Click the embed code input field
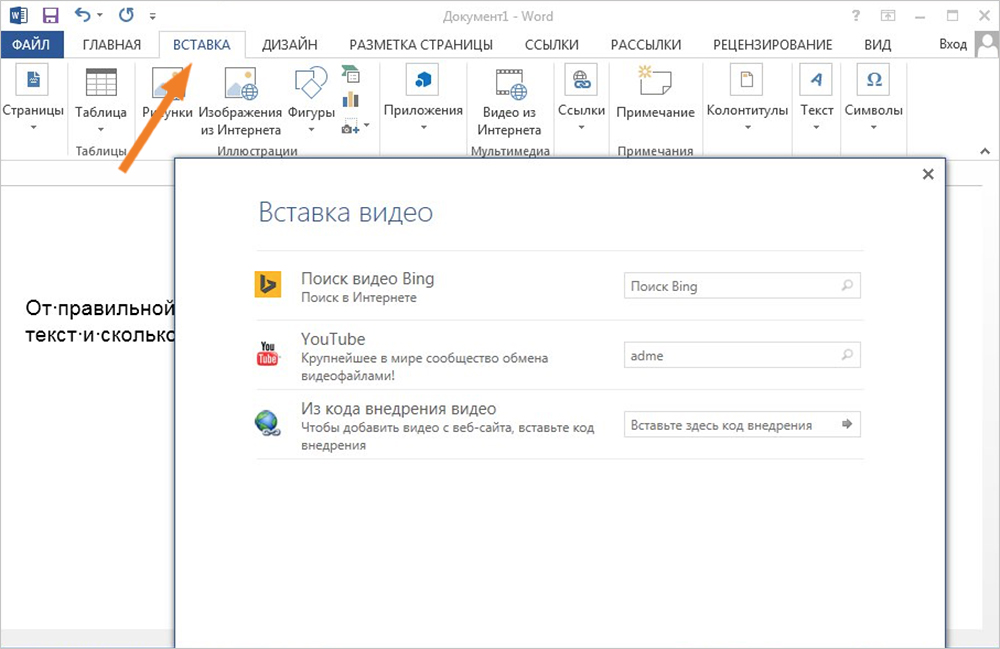This screenshot has height=649, width=1000. click(742, 425)
